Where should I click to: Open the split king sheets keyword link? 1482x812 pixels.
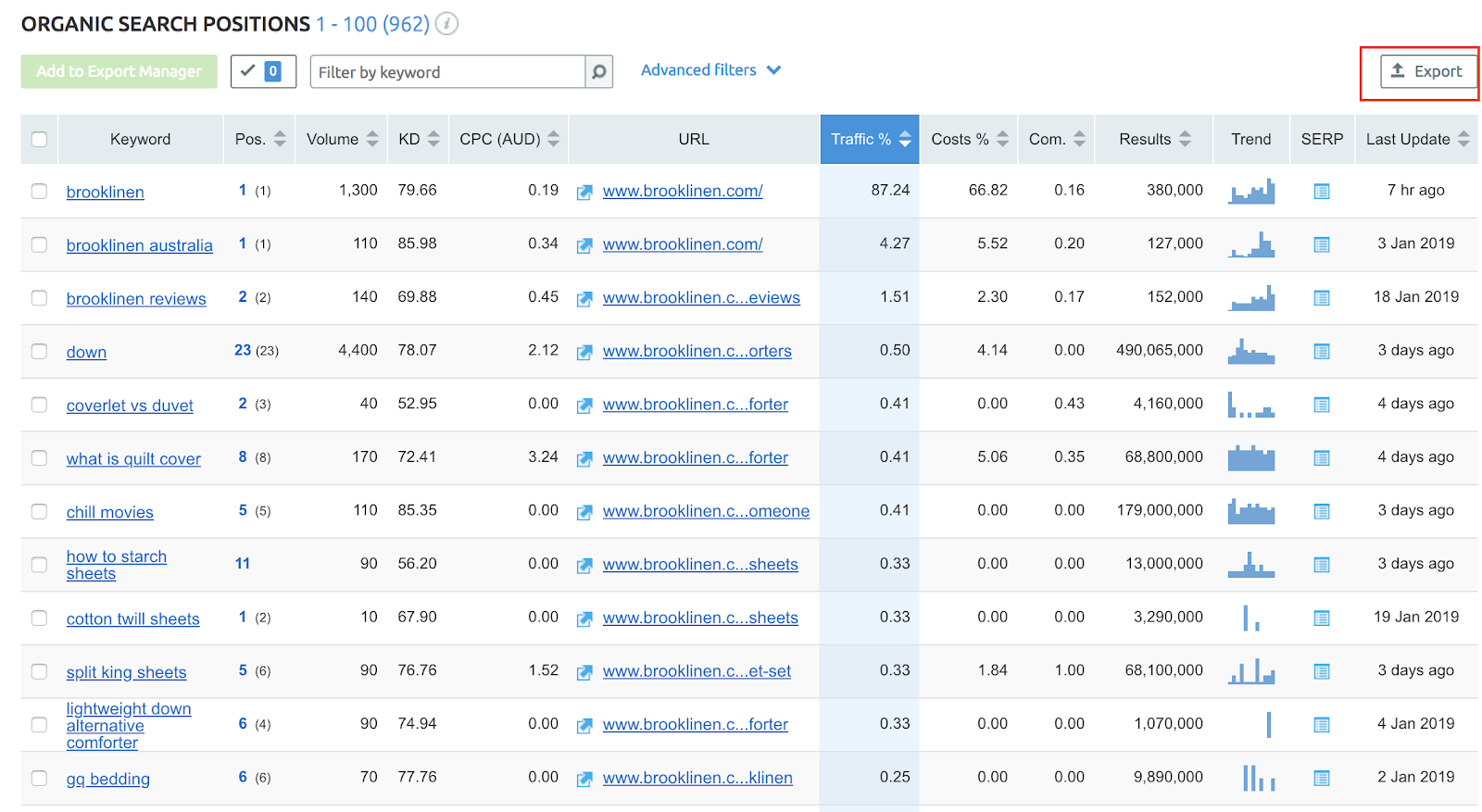pos(127,672)
